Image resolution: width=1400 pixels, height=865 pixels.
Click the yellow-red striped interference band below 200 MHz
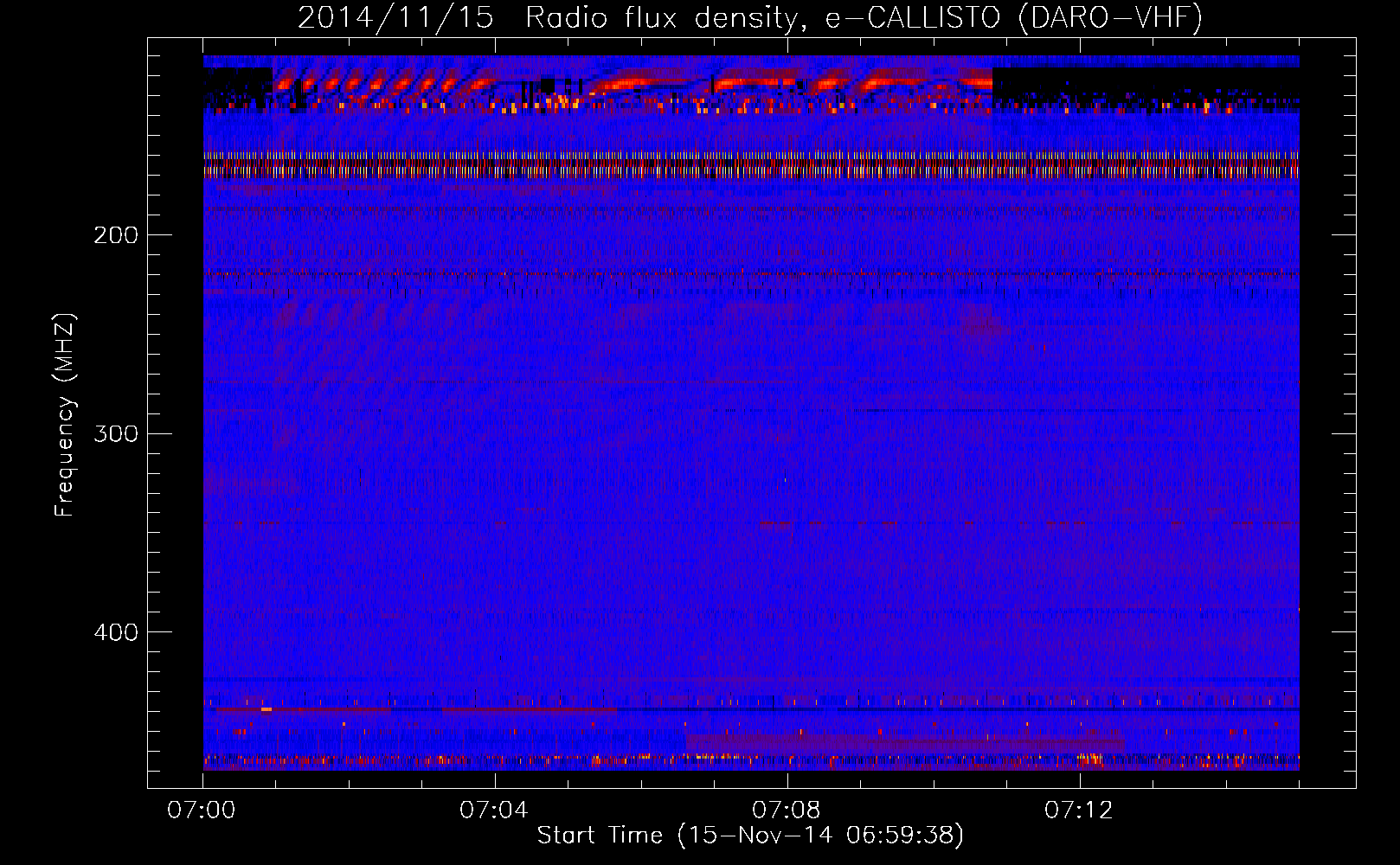click(x=751, y=164)
